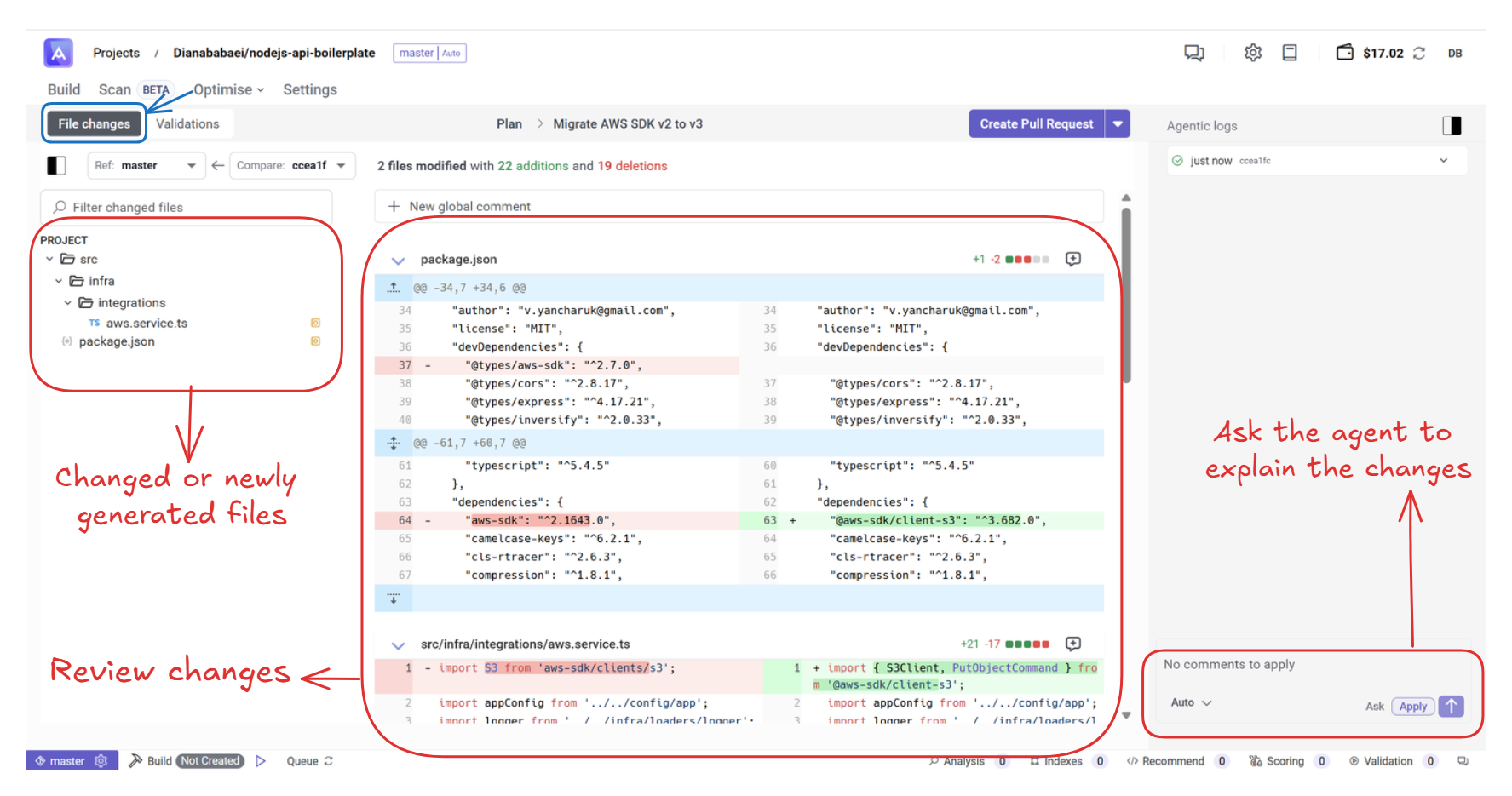1512x796 pixels.
Task: Click the Filter changed files input
Action: click(187, 207)
